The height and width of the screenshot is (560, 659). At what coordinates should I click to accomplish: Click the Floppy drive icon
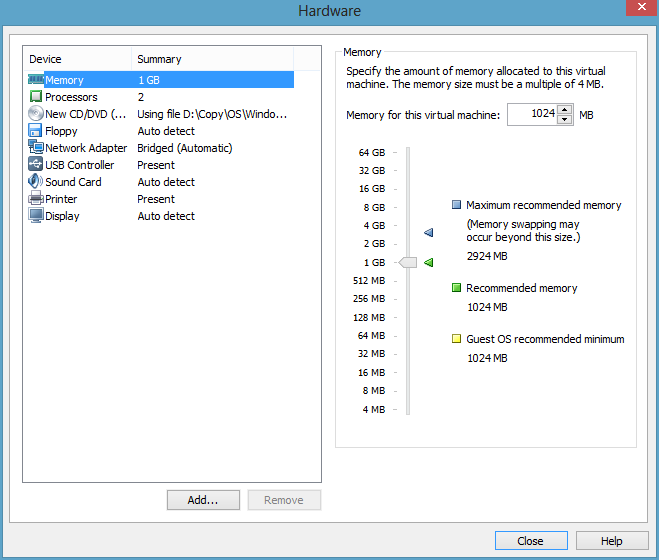(x=36, y=131)
